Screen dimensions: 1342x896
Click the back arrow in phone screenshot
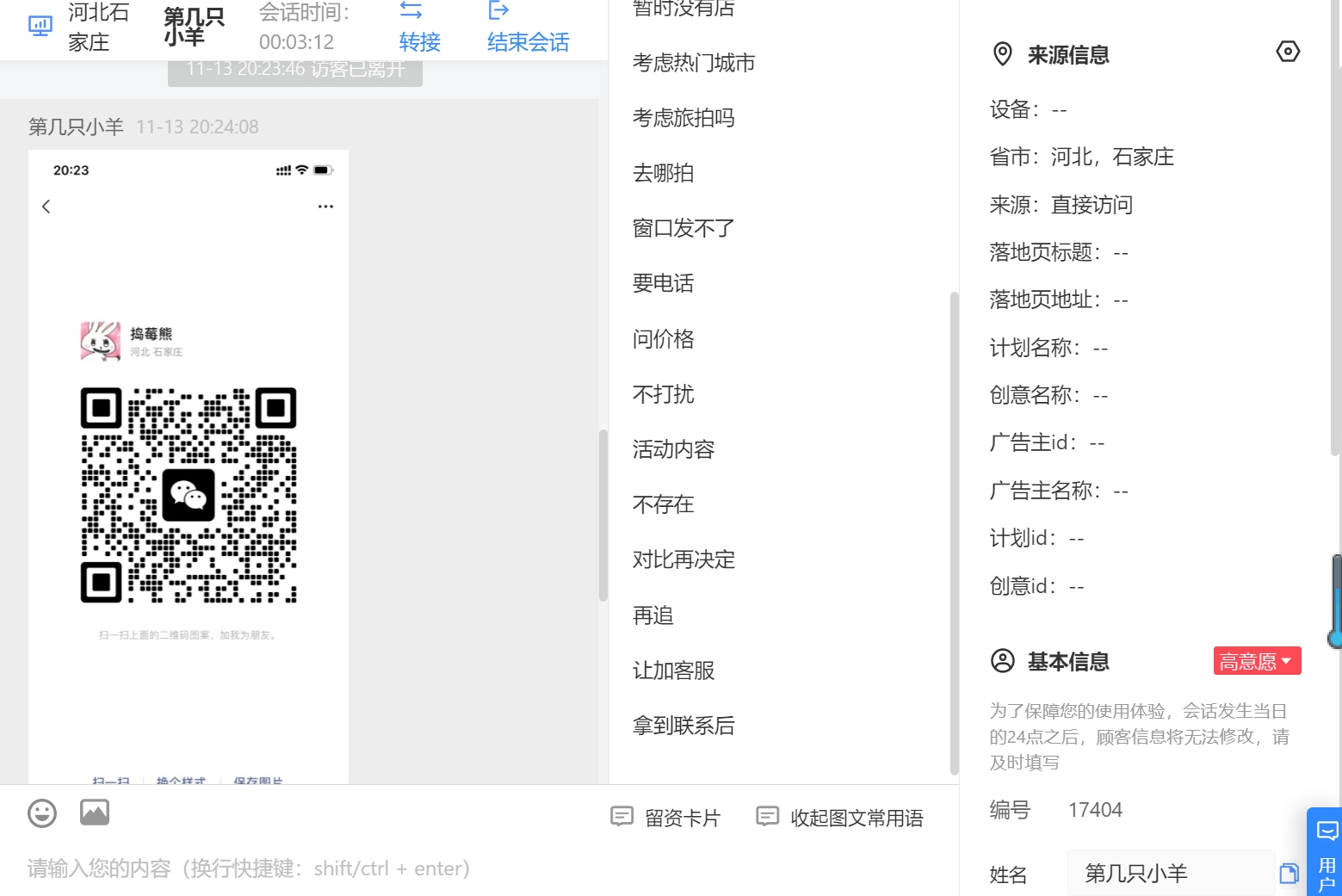pyautogui.click(x=46, y=207)
